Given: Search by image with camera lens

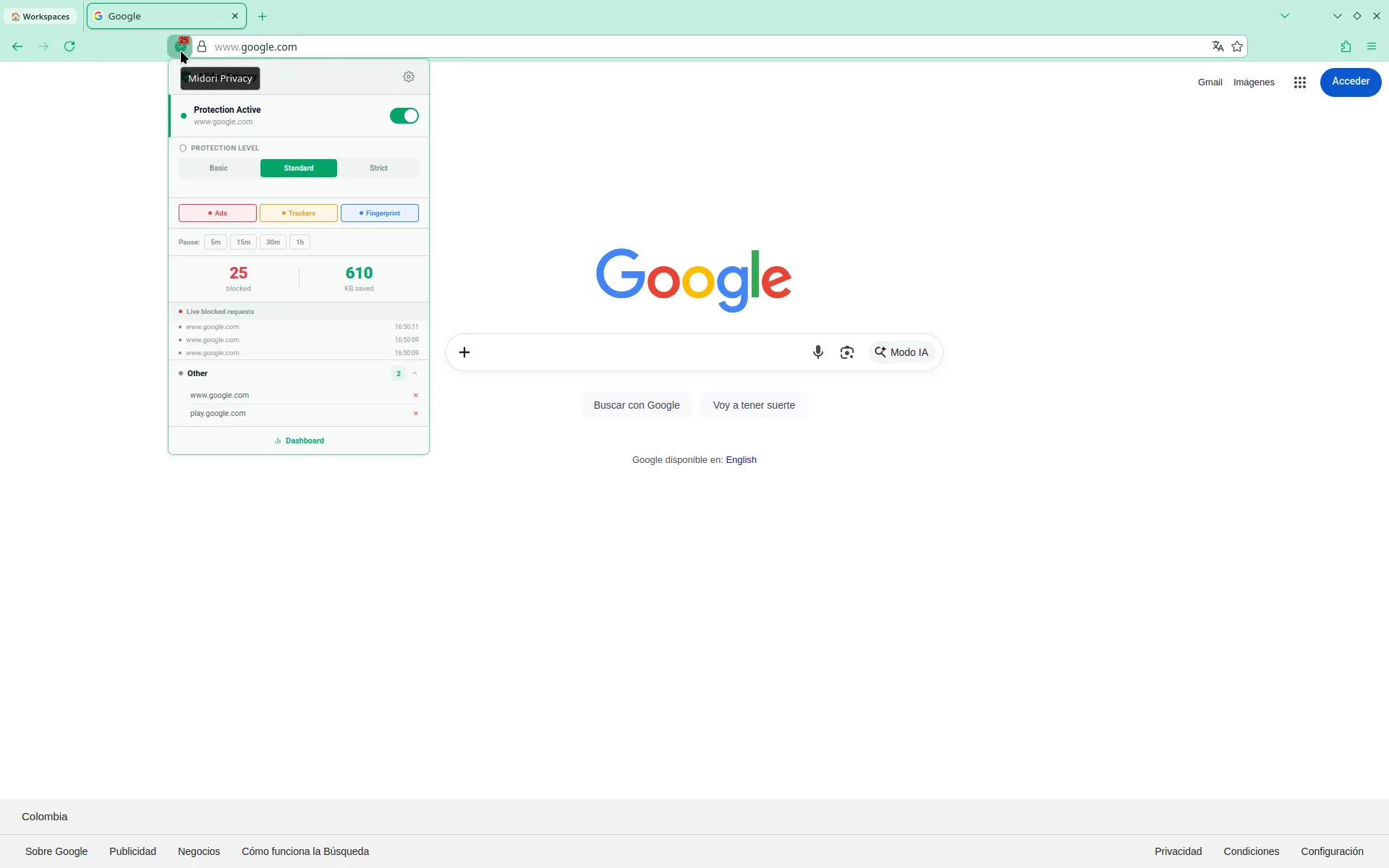Looking at the screenshot, I should [x=847, y=352].
